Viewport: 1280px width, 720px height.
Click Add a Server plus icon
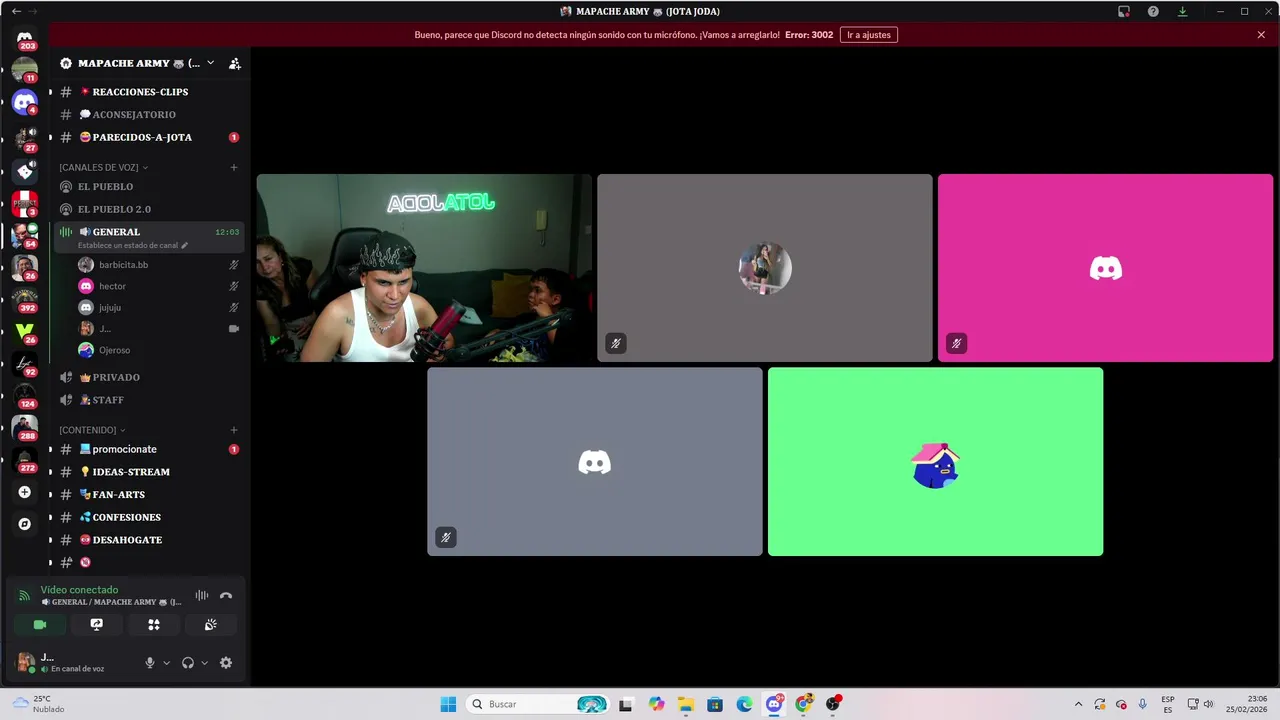pos(25,492)
